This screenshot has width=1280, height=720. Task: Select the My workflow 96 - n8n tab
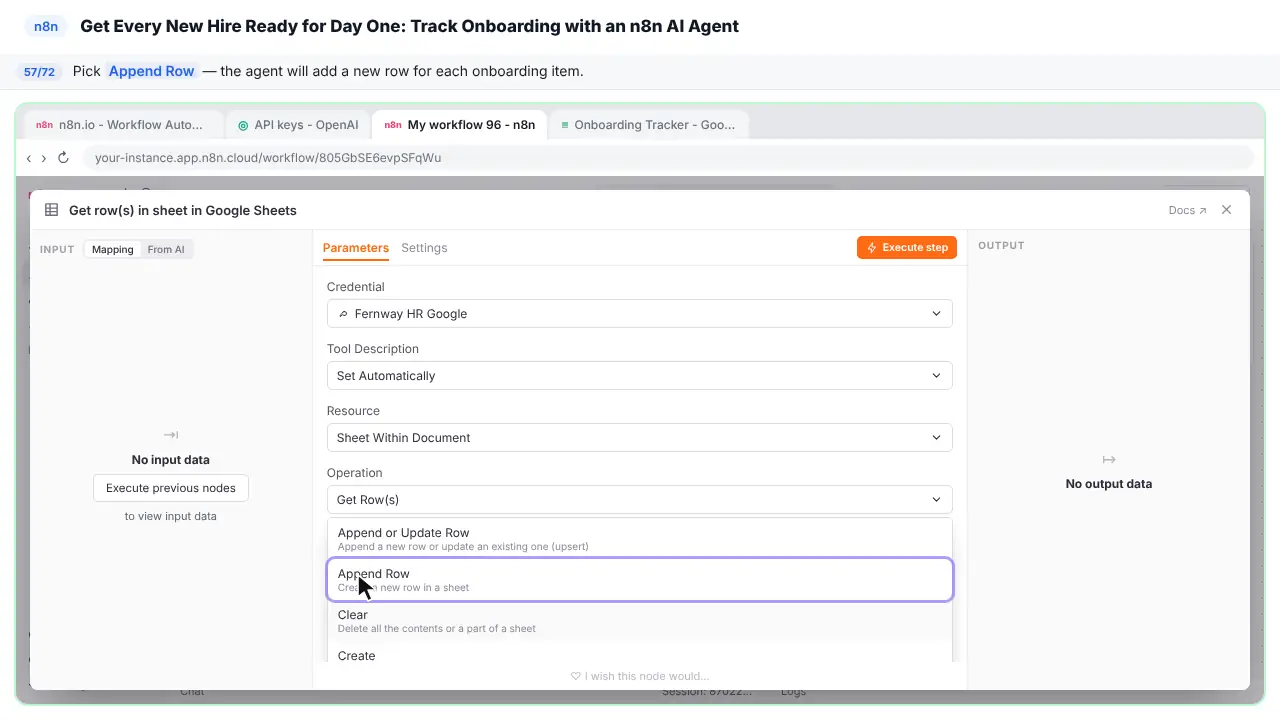coord(459,125)
